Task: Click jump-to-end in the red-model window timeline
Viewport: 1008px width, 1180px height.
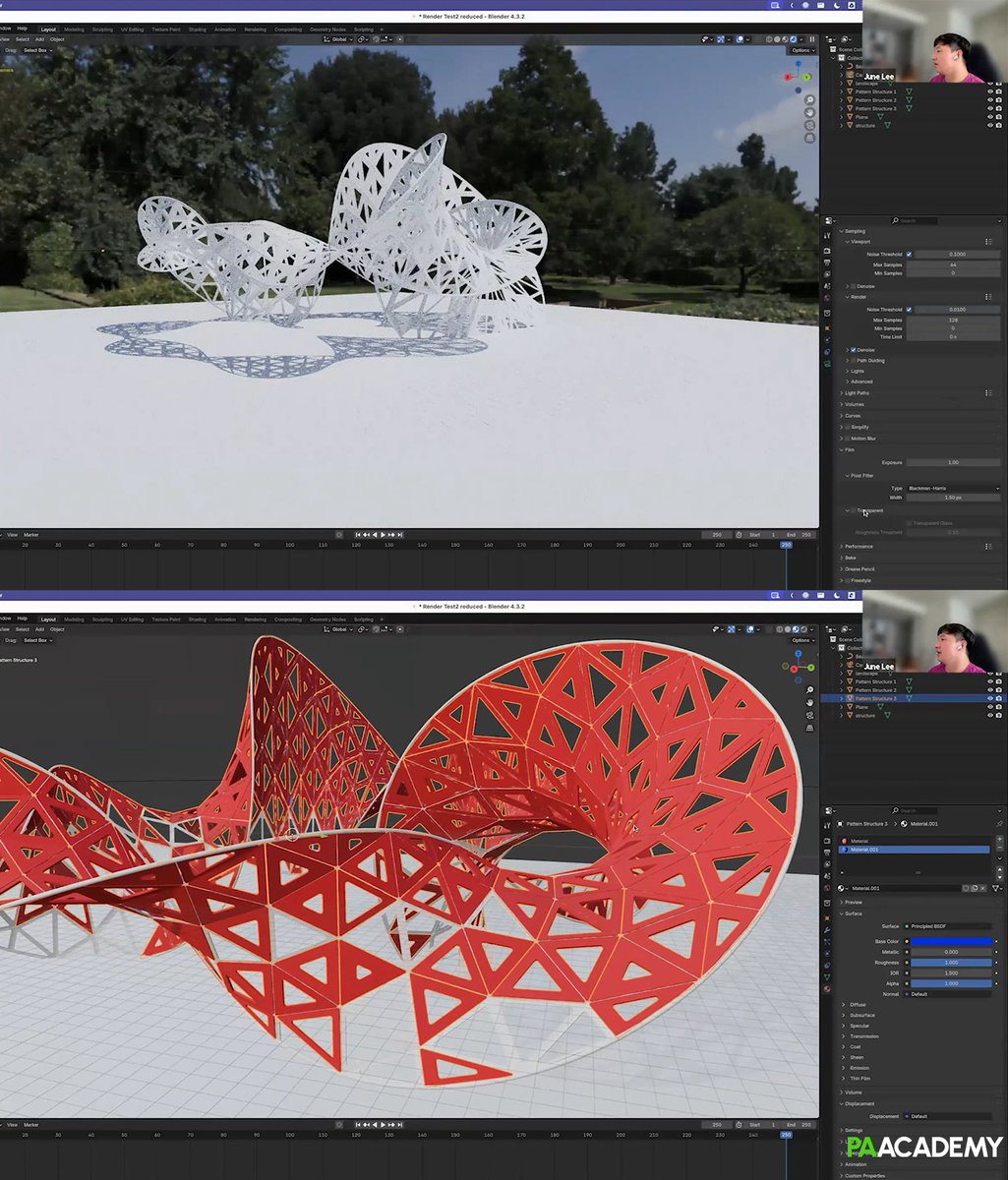Action: [x=400, y=1125]
